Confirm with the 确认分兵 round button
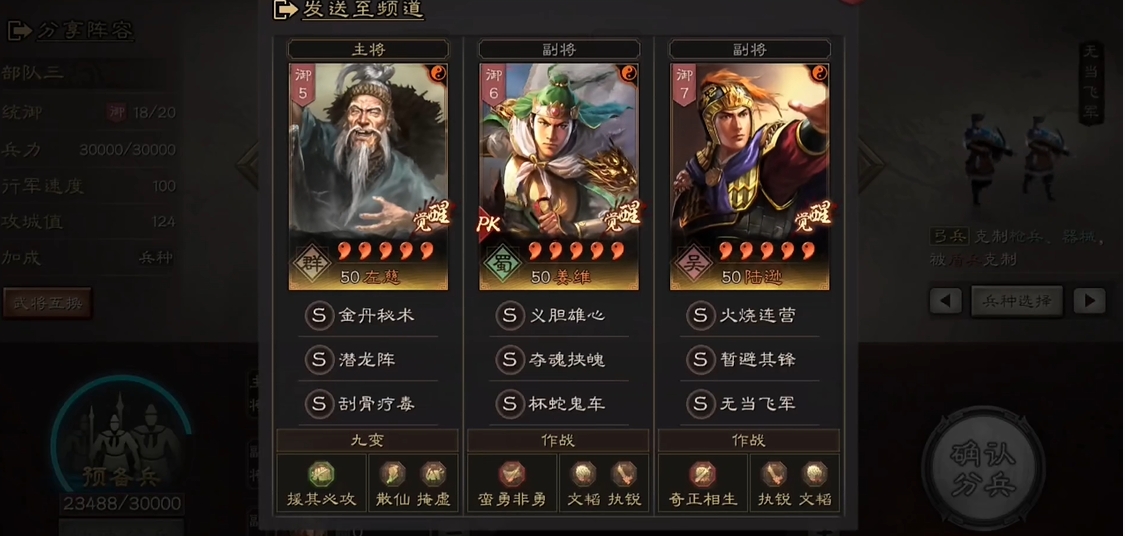 pyautogui.click(x=983, y=469)
